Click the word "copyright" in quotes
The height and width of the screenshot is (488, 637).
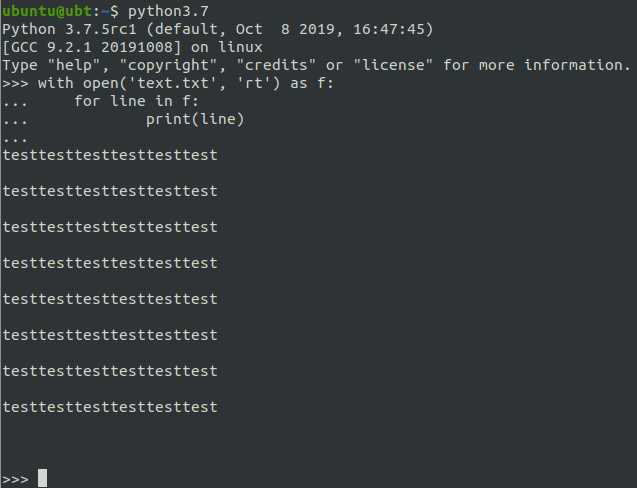(x=169, y=65)
